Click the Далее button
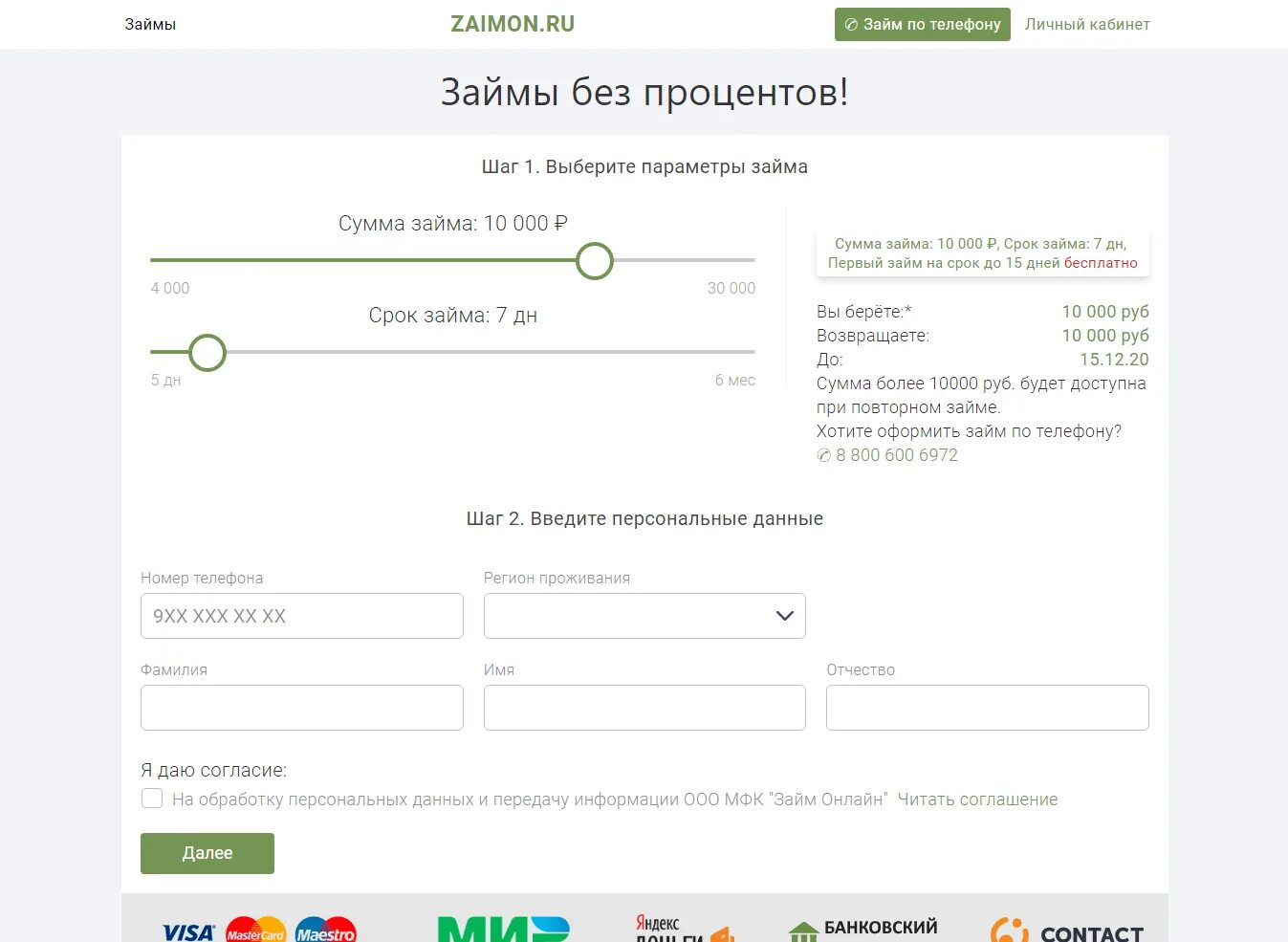 (207, 853)
